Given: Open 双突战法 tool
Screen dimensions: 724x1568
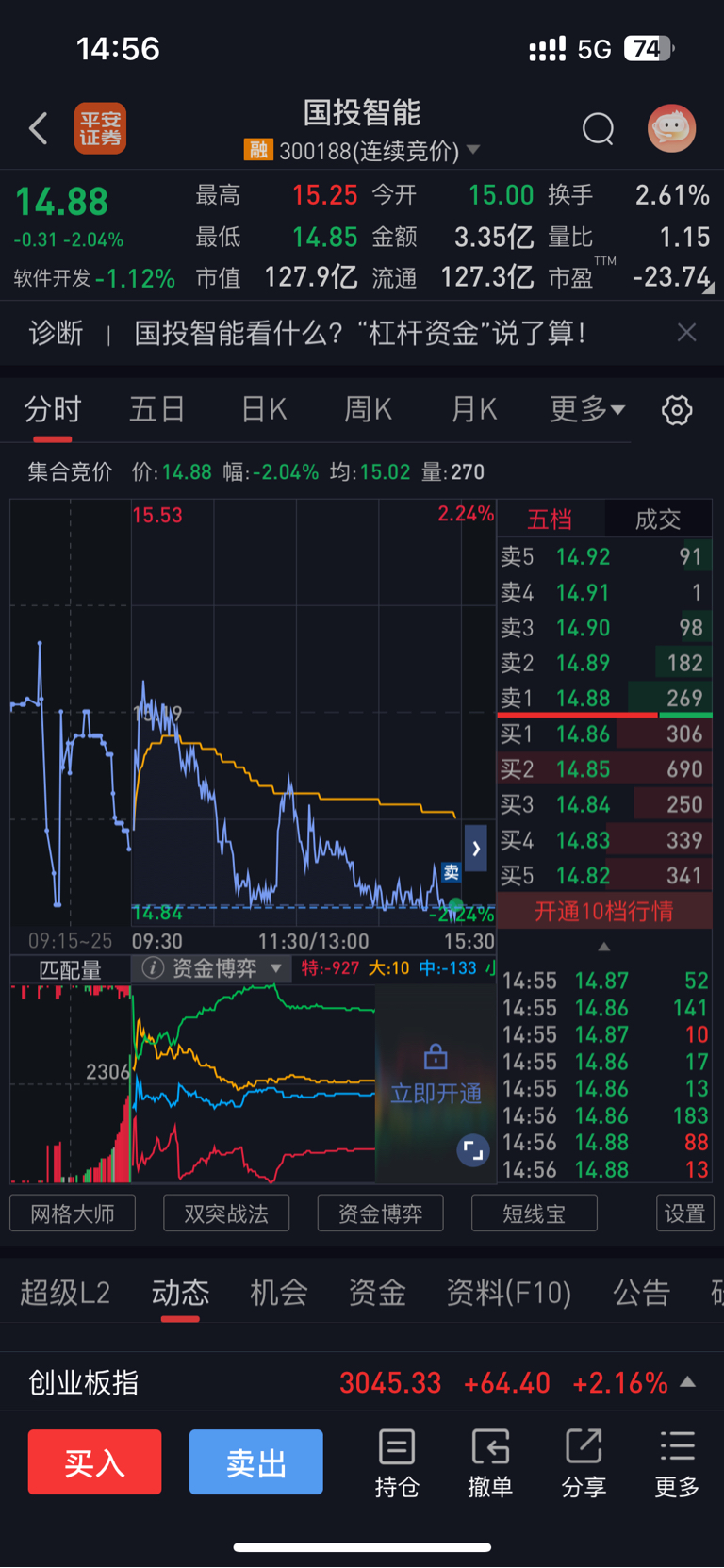Looking at the screenshot, I should tap(226, 1213).
